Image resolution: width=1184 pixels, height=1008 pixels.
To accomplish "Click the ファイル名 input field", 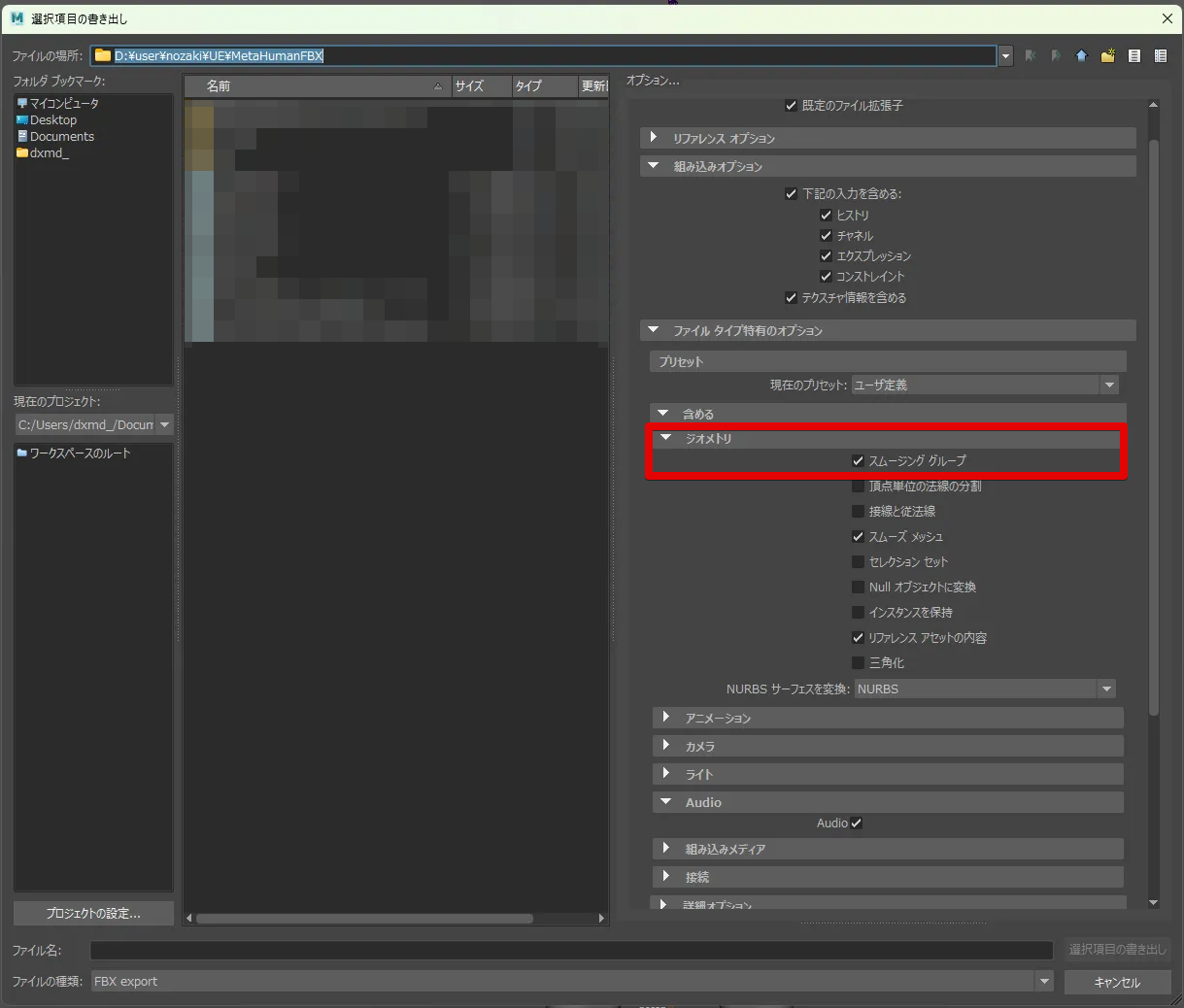I will point(571,950).
